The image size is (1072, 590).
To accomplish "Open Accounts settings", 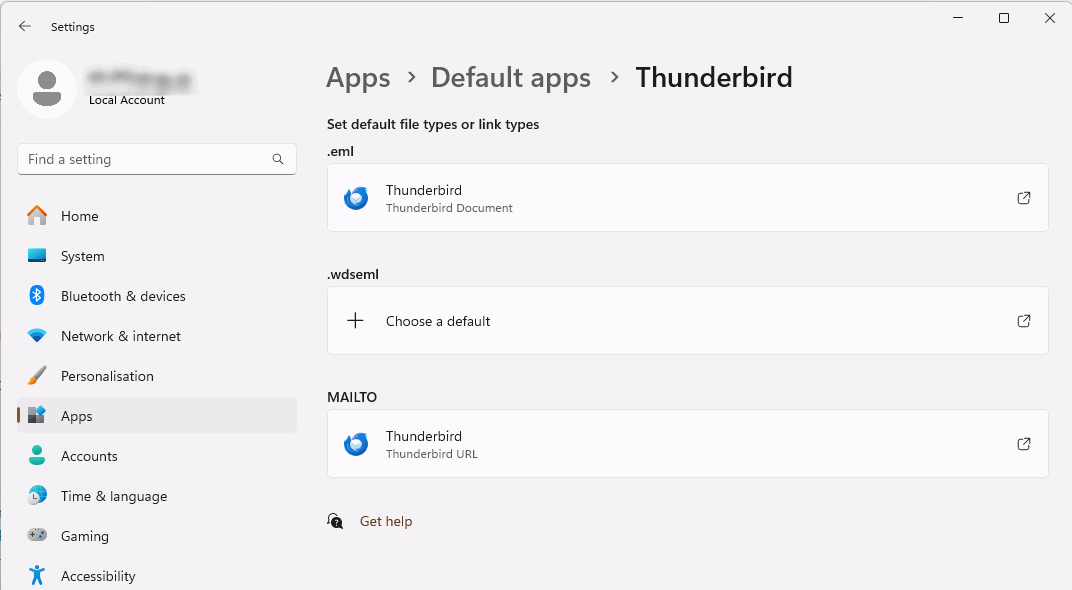I will 157,456.
